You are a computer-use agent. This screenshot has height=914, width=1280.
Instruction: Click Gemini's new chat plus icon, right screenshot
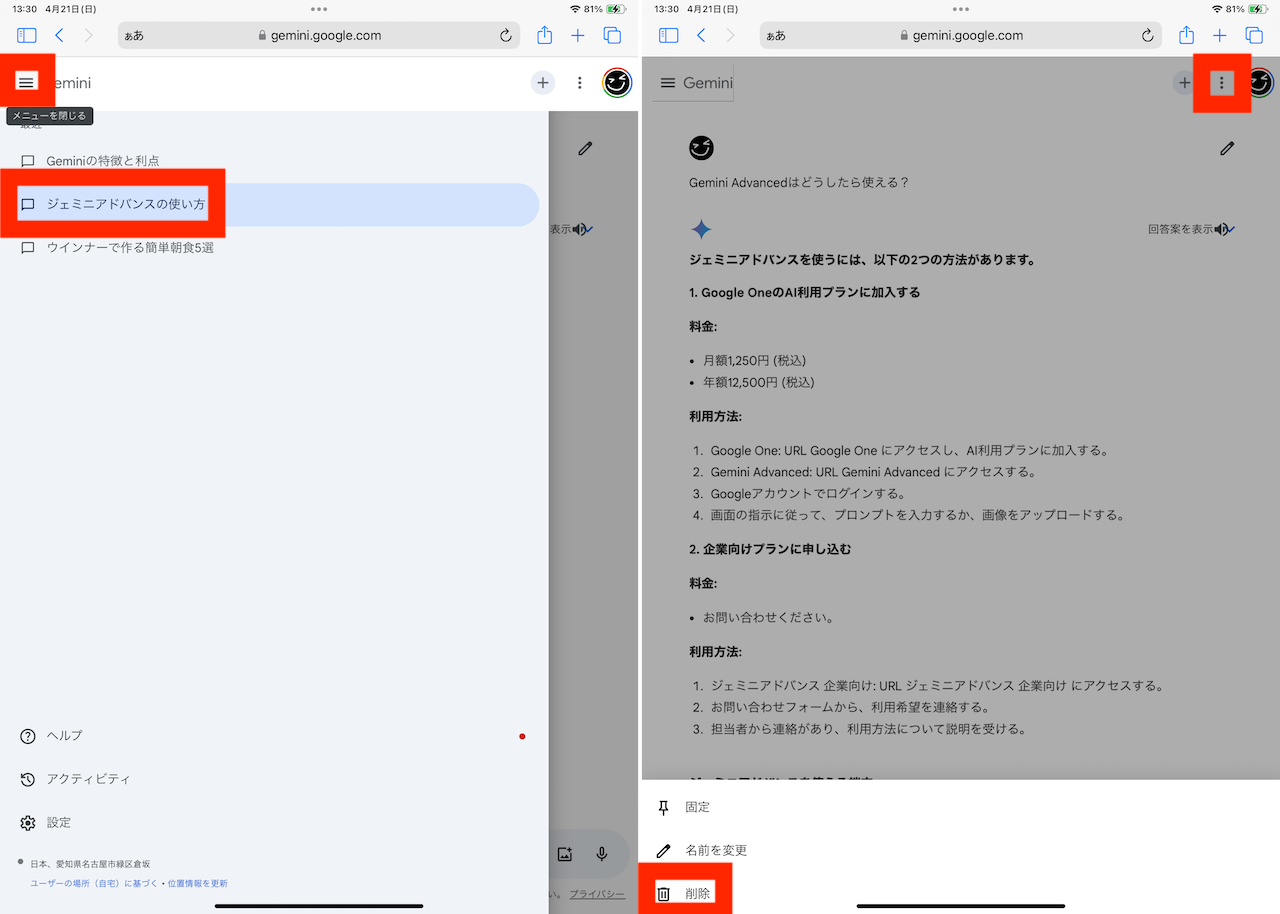pos(1184,83)
